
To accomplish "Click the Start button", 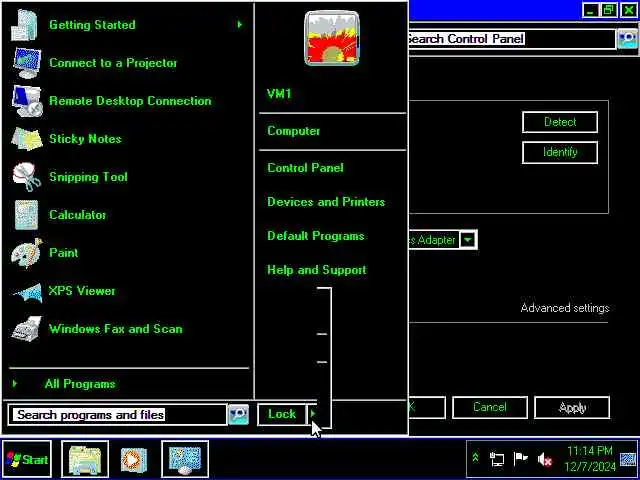I will 27,459.
